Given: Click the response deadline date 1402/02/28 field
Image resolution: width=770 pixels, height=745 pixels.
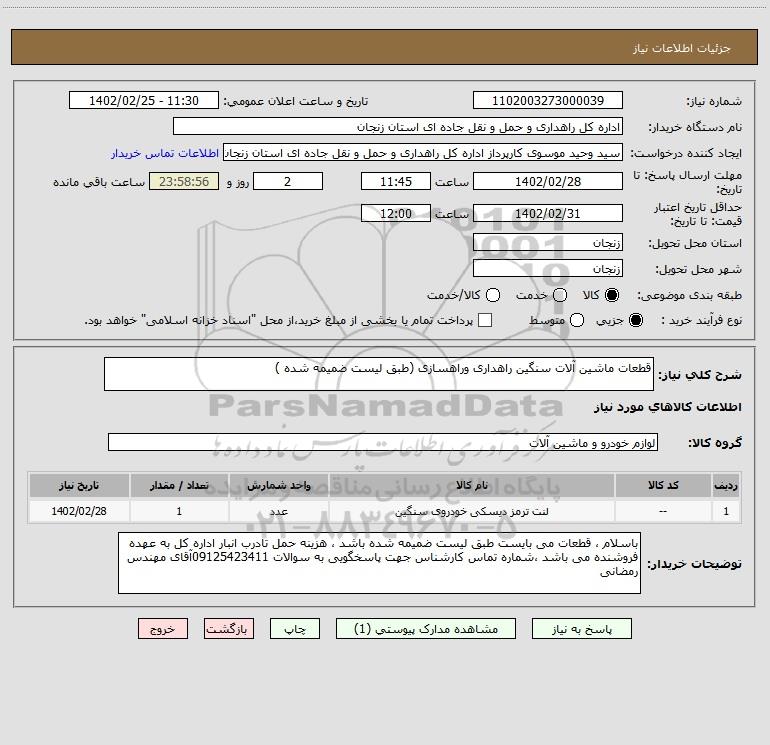Looking at the screenshot, I should [548, 181].
